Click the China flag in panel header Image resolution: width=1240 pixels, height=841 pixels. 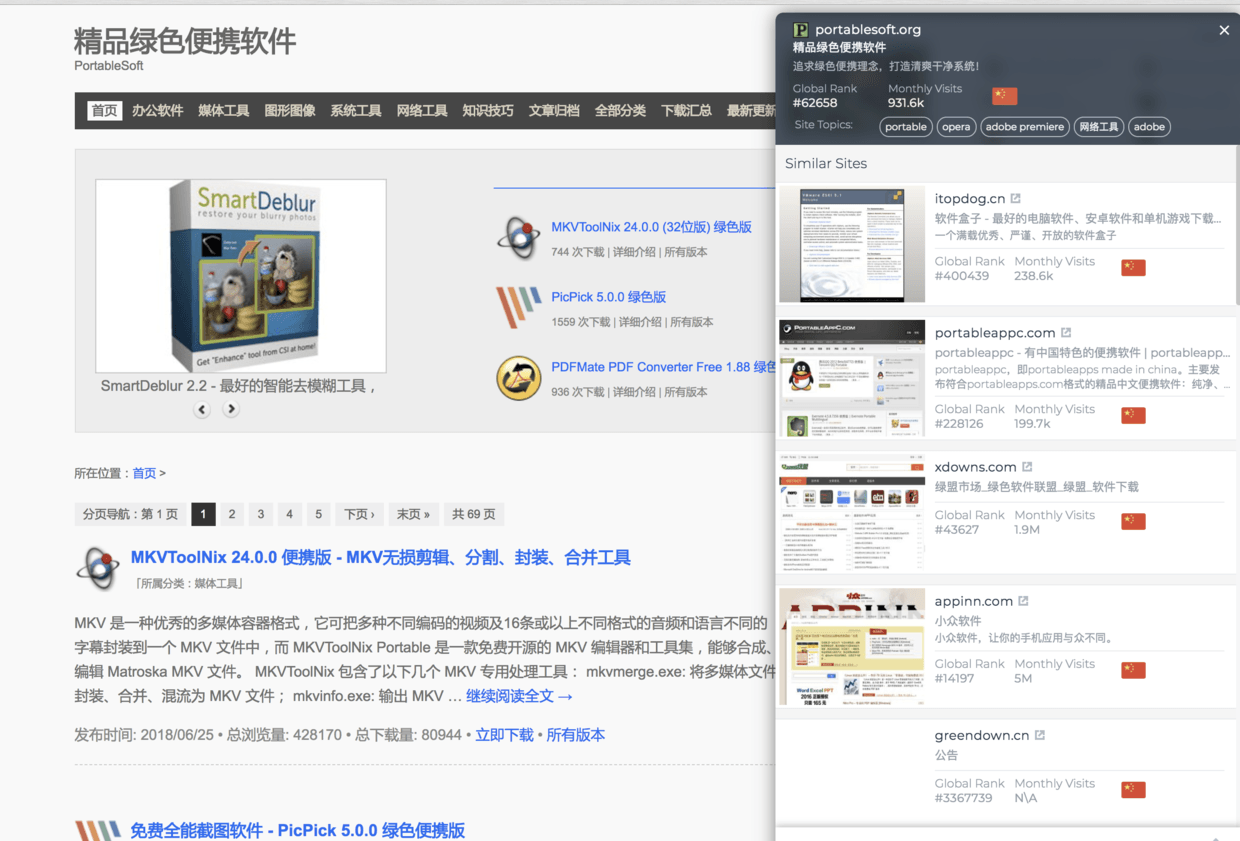[x=1004, y=96]
